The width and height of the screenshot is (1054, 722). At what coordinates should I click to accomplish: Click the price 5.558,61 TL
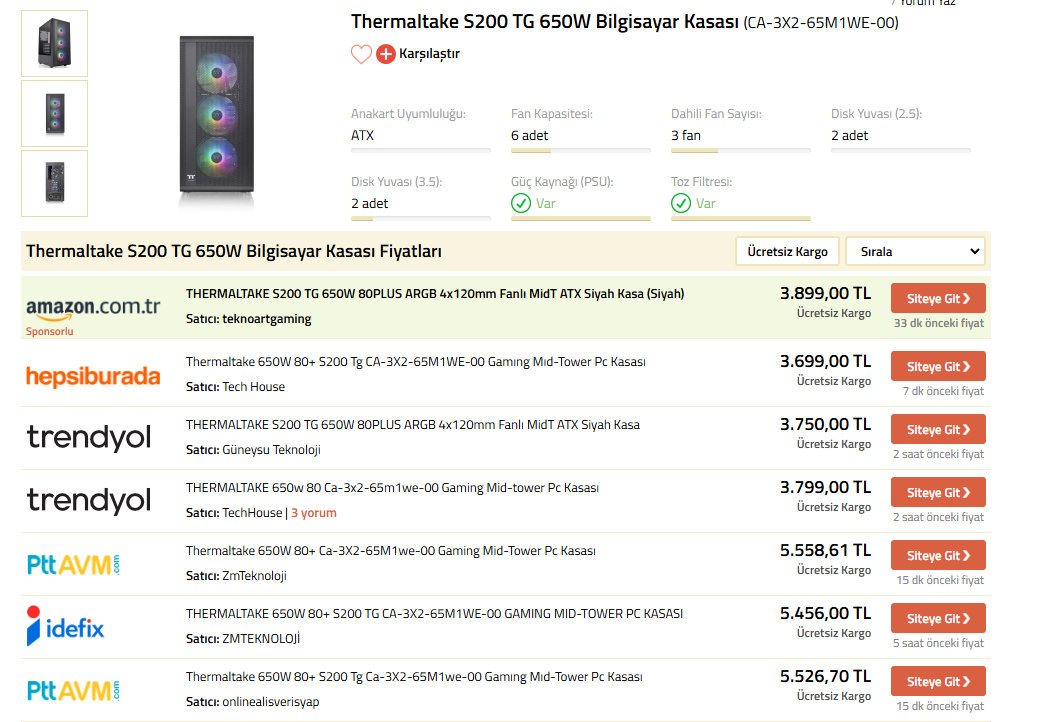click(825, 551)
